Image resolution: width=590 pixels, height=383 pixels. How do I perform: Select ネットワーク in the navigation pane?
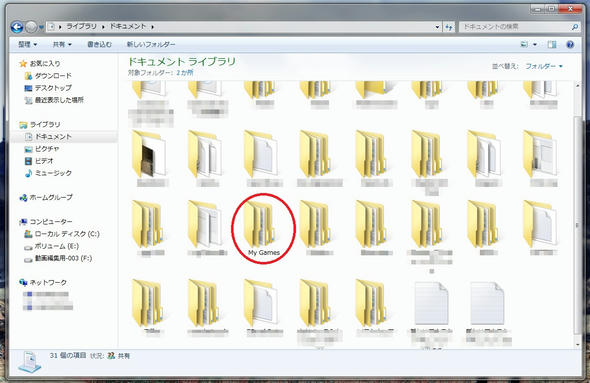48,283
